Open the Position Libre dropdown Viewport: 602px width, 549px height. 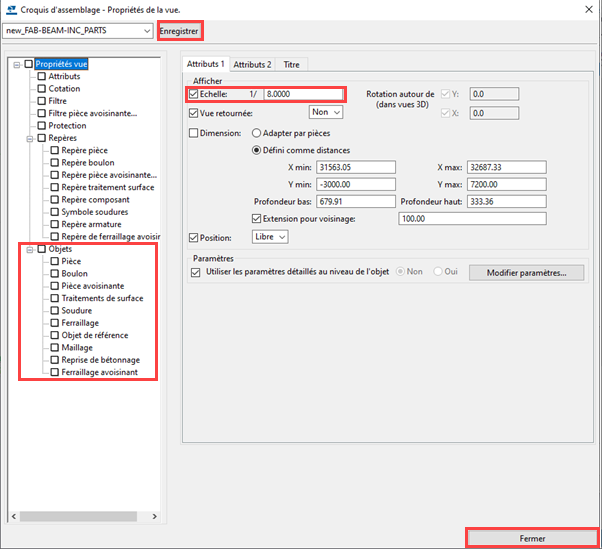(268, 237)
